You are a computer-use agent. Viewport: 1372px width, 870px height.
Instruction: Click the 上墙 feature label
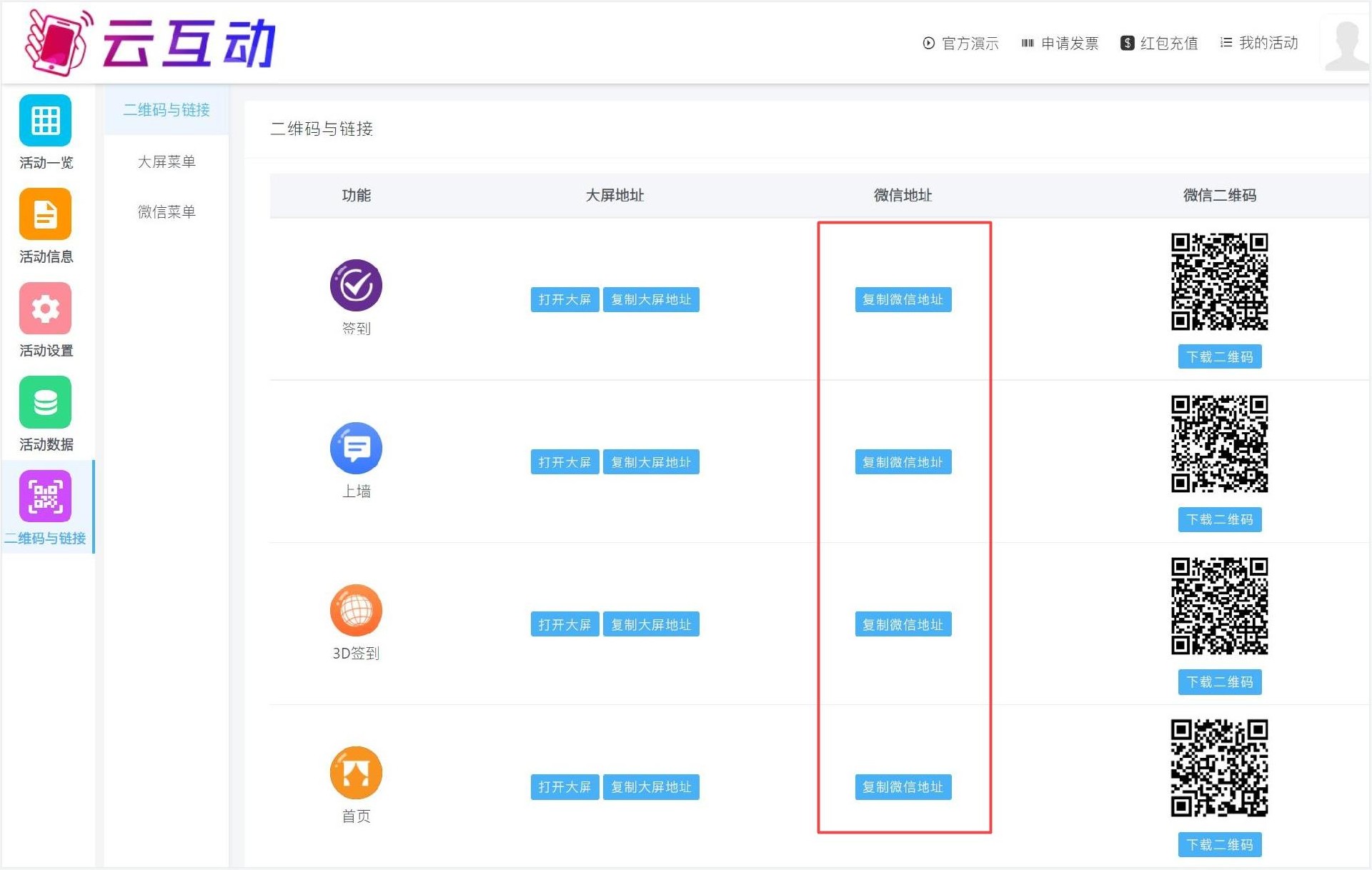(356, 491)
